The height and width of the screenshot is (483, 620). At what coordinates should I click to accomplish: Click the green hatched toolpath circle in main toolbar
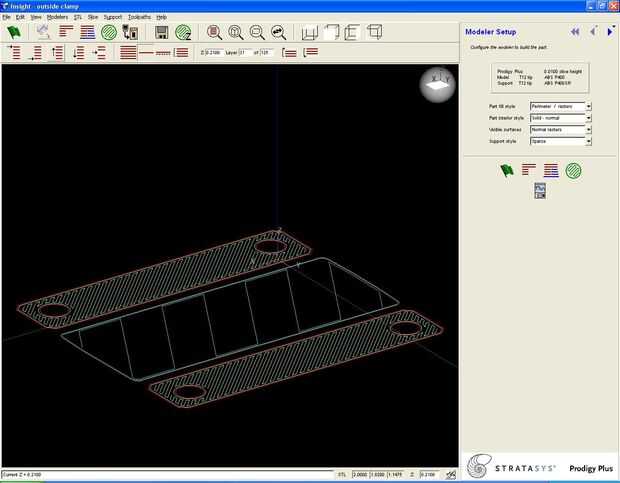coord(109,32)
